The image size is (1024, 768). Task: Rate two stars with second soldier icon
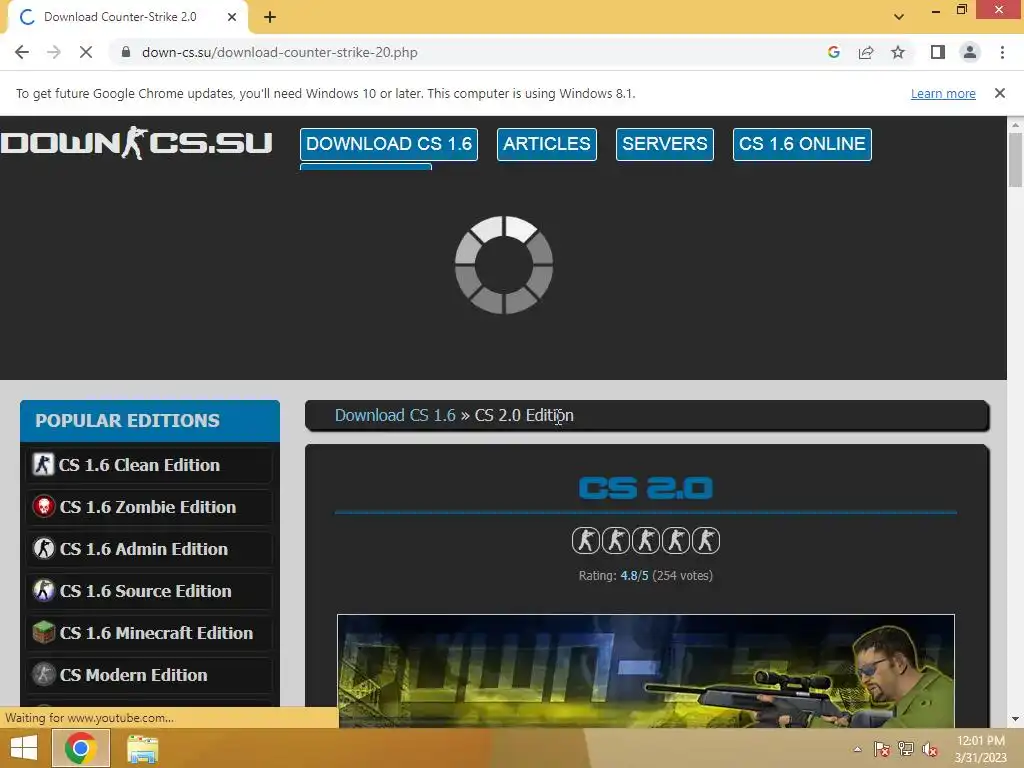[615, 541]
